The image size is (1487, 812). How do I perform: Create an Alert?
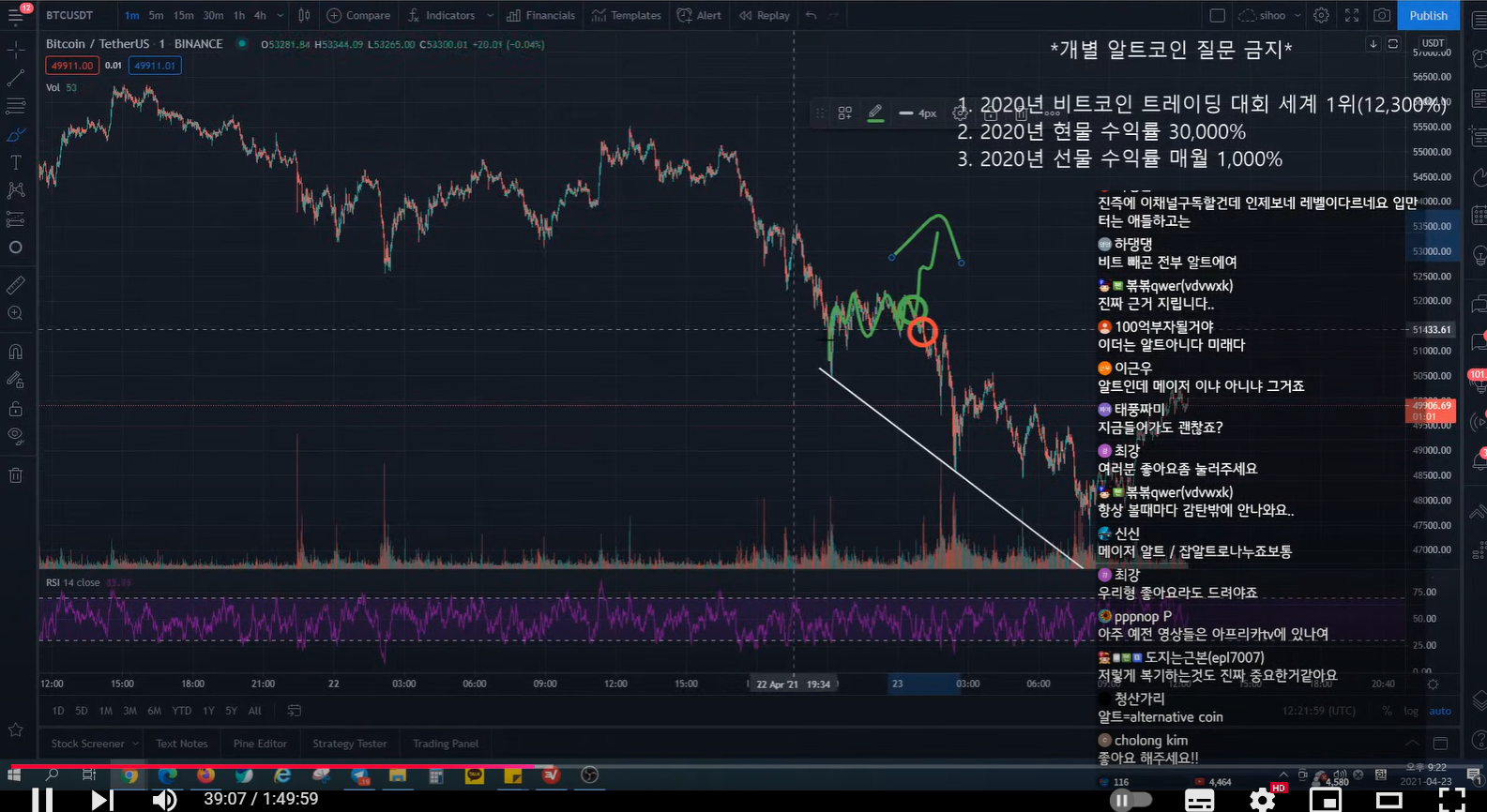tap(700, 16)
